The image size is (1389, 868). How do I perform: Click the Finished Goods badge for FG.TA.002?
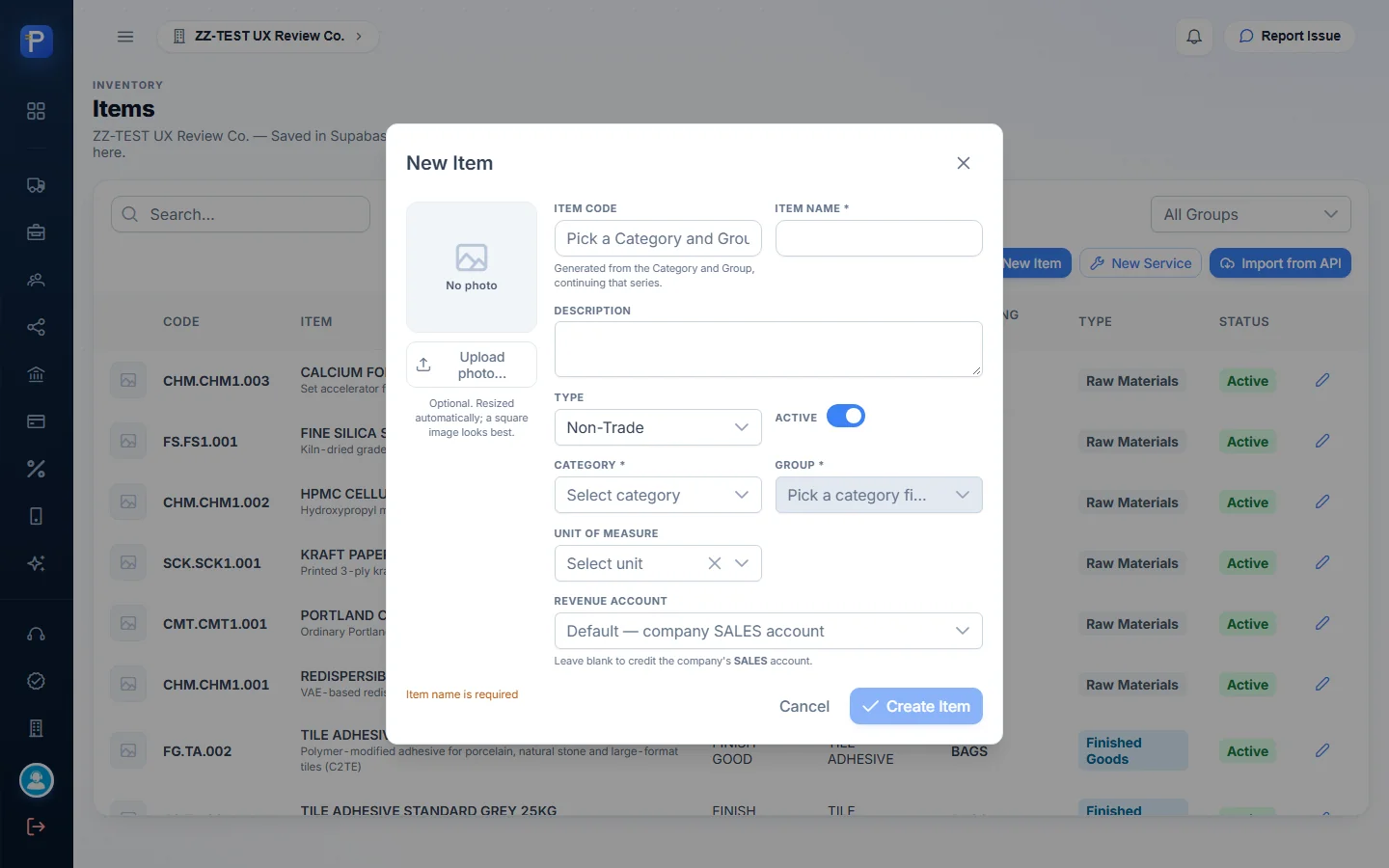(x=1132, y=750)
